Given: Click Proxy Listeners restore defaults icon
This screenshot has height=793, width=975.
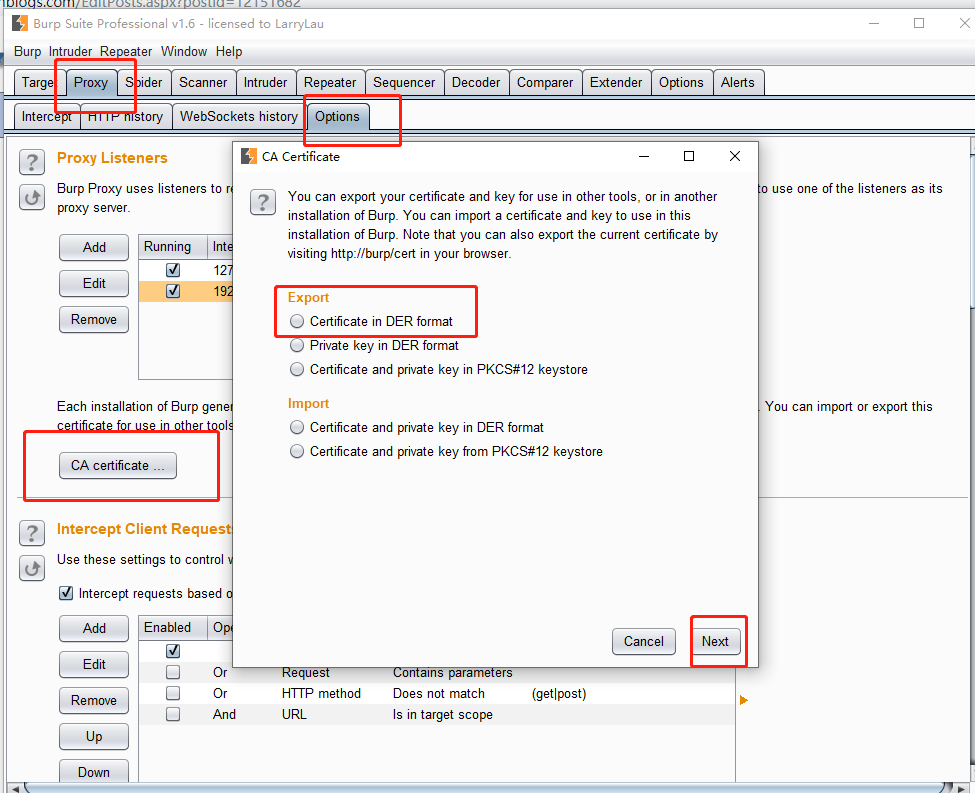Looking at the screenshot, I should click(x=32, y=198).
